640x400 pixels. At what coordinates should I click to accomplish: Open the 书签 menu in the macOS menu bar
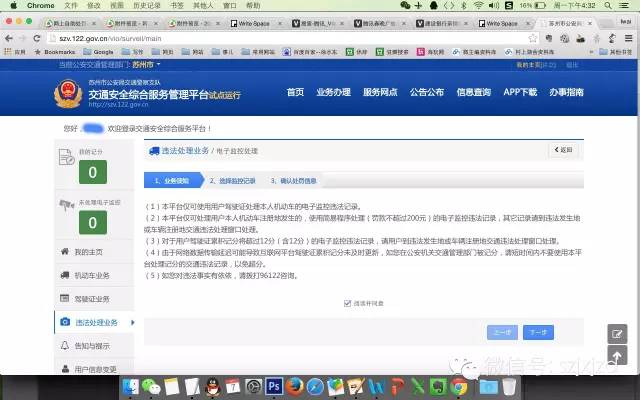pos(177,5)
